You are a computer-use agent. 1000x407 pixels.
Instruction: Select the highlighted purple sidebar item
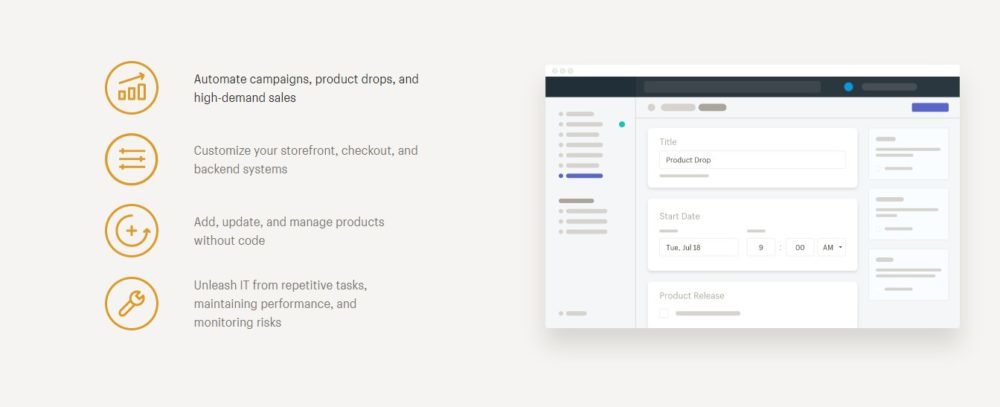click(584, 176)
